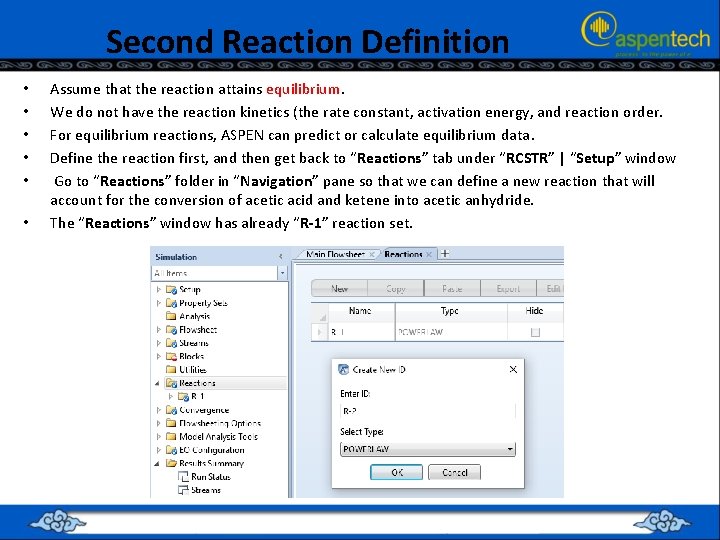The height and width of the screenshot is (540, 720).
Task: Switch to the Reactions tab
Action: [403, 254]
